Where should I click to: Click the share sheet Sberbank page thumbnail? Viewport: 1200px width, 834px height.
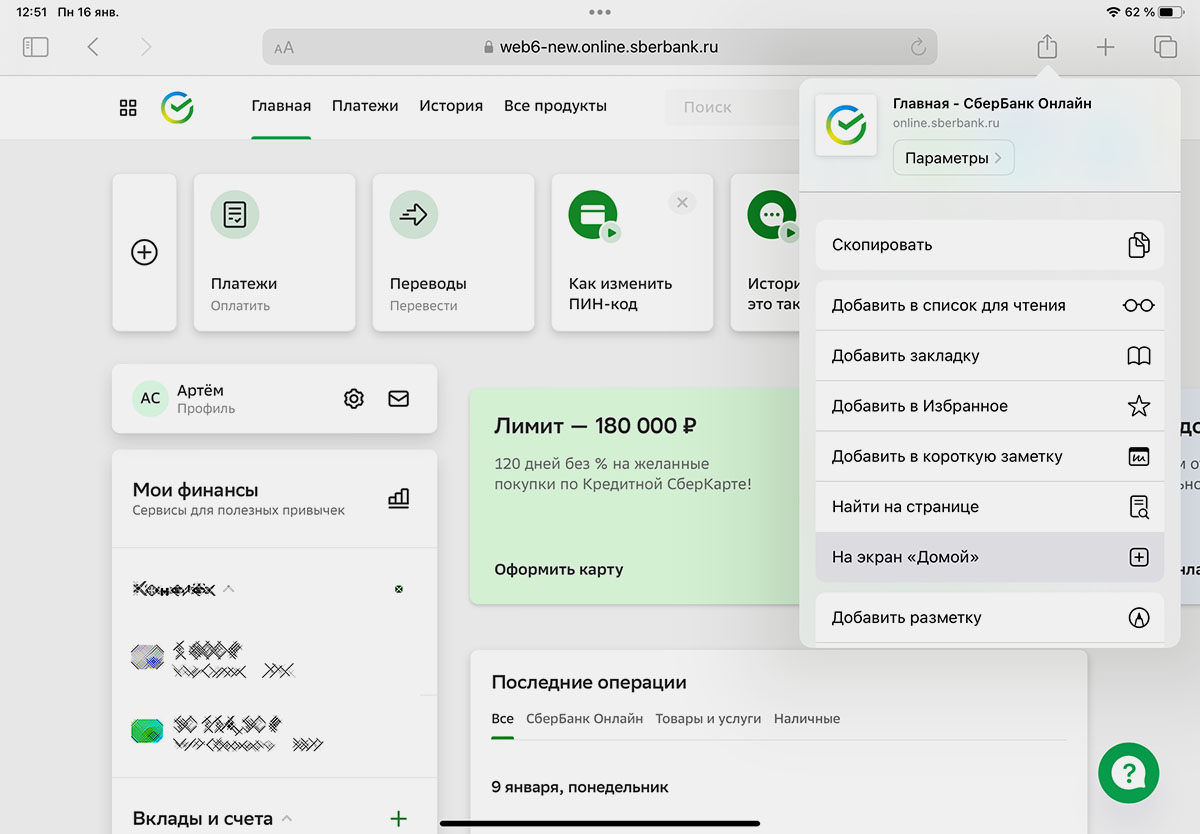point(846,125)
